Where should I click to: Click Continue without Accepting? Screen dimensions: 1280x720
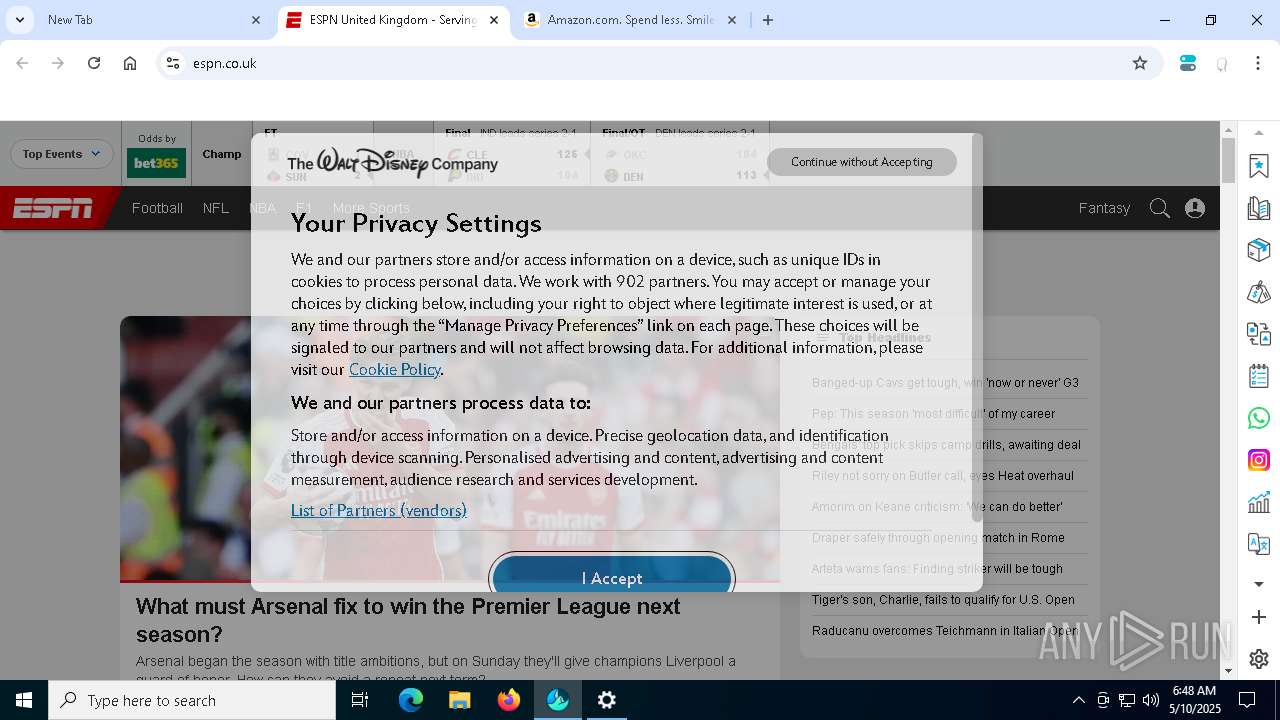click(x=862, y=162)
